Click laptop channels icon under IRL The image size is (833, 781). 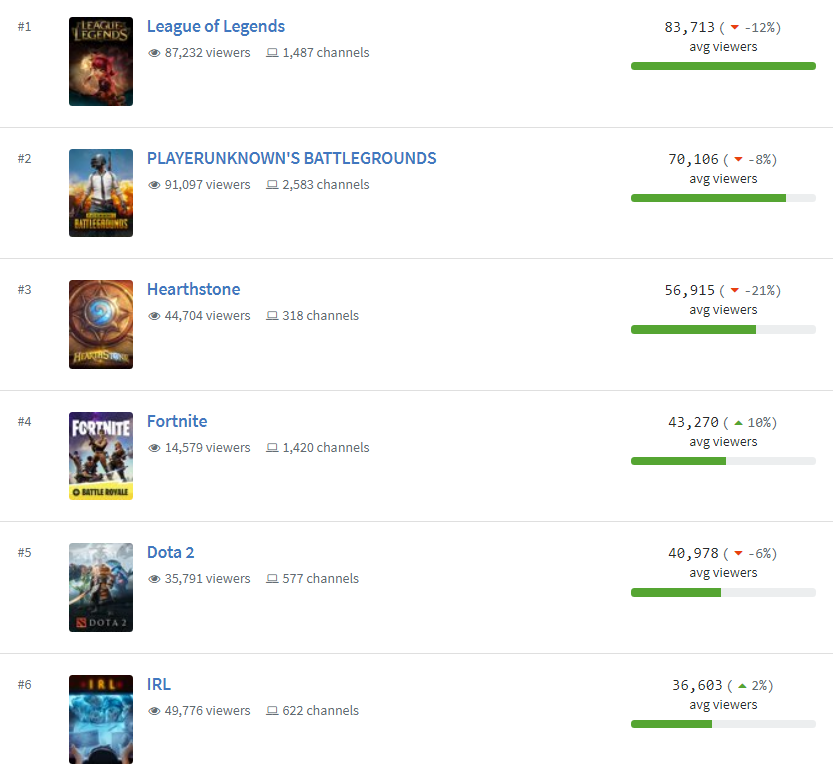coord(272,711)
